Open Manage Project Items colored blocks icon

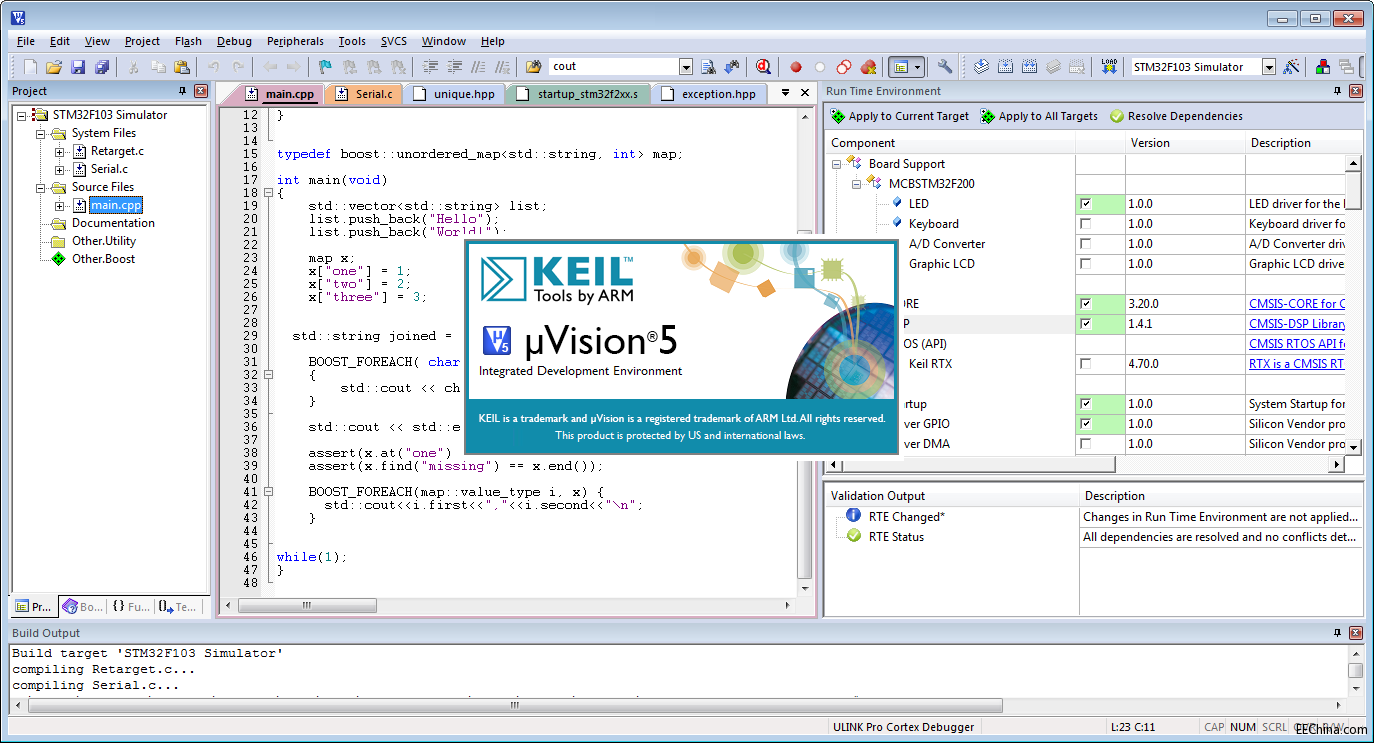[x=1323, y=67]
